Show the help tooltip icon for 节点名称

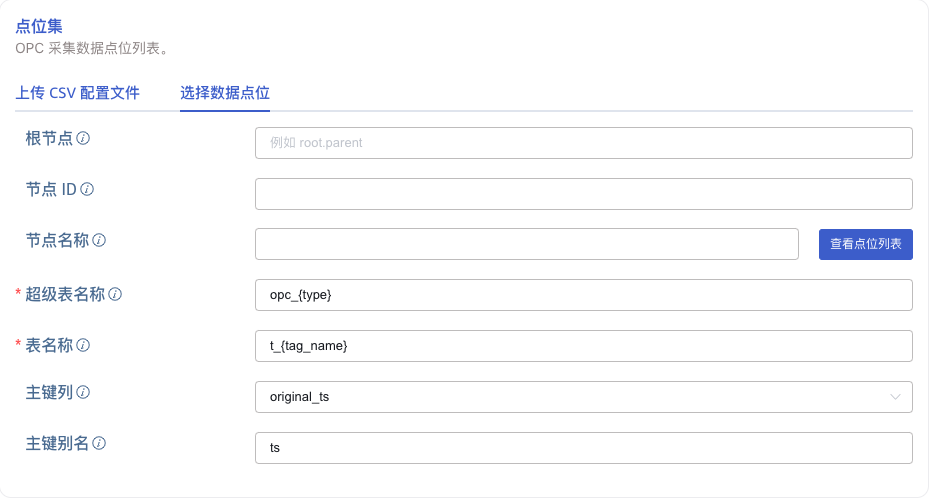[x=99, y=240]
